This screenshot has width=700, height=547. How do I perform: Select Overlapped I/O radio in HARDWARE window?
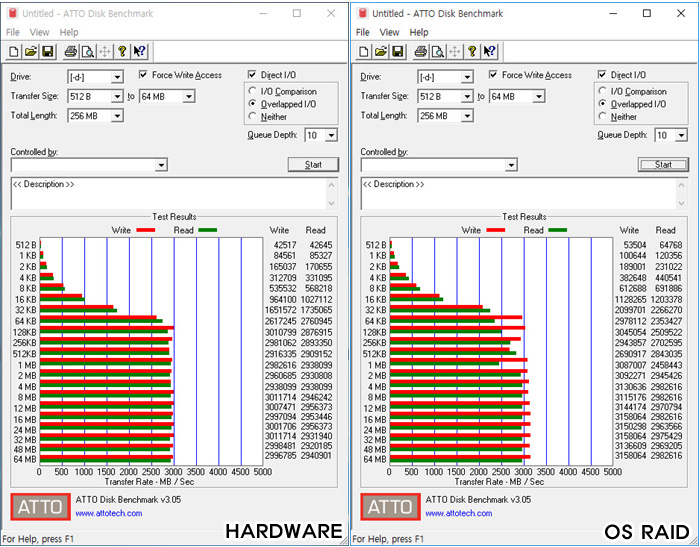[x=252, y=104]
